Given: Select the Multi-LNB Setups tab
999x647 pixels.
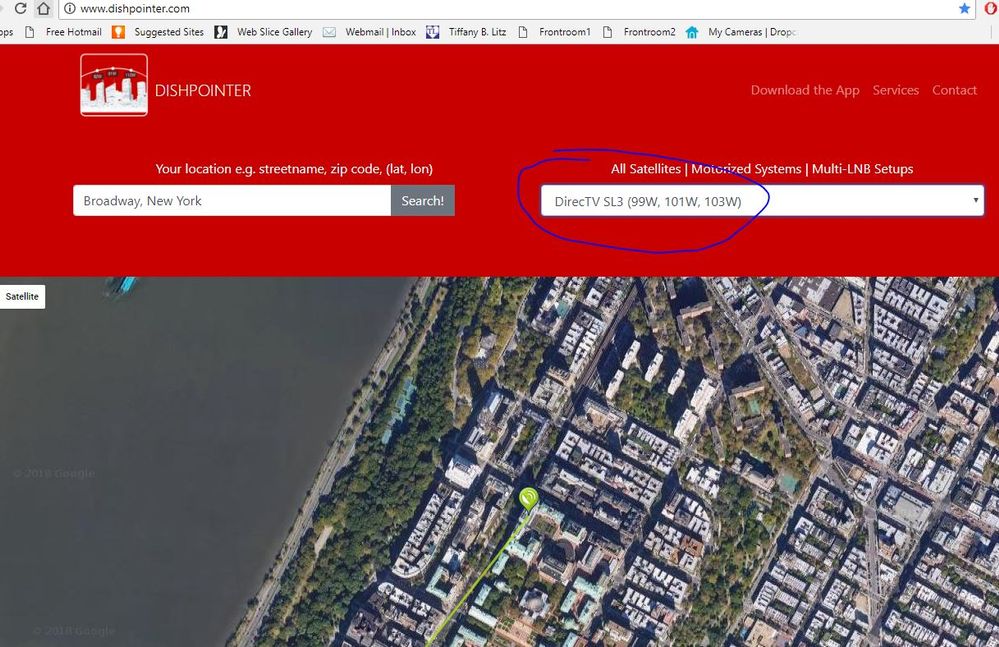Looking at the screenshot, I should point(862,169).
